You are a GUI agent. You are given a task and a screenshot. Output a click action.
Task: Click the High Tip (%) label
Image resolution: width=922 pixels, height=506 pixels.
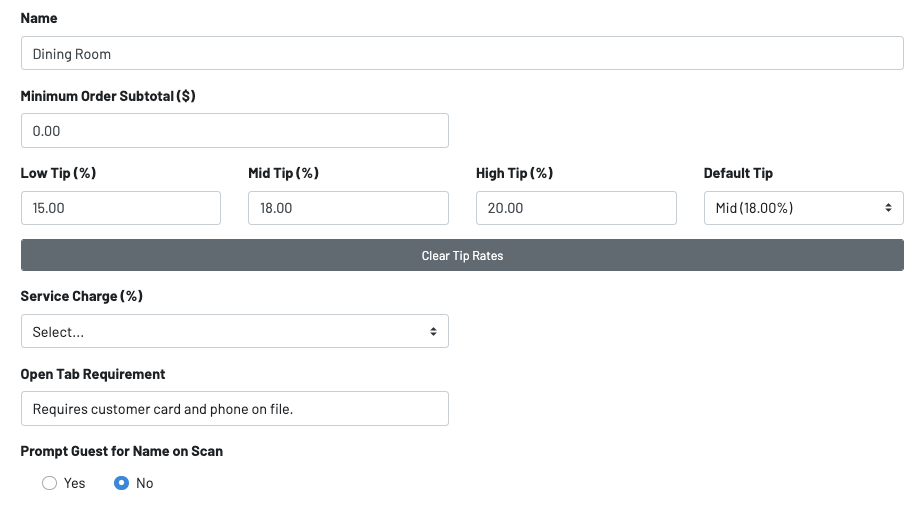click(514, 173)
